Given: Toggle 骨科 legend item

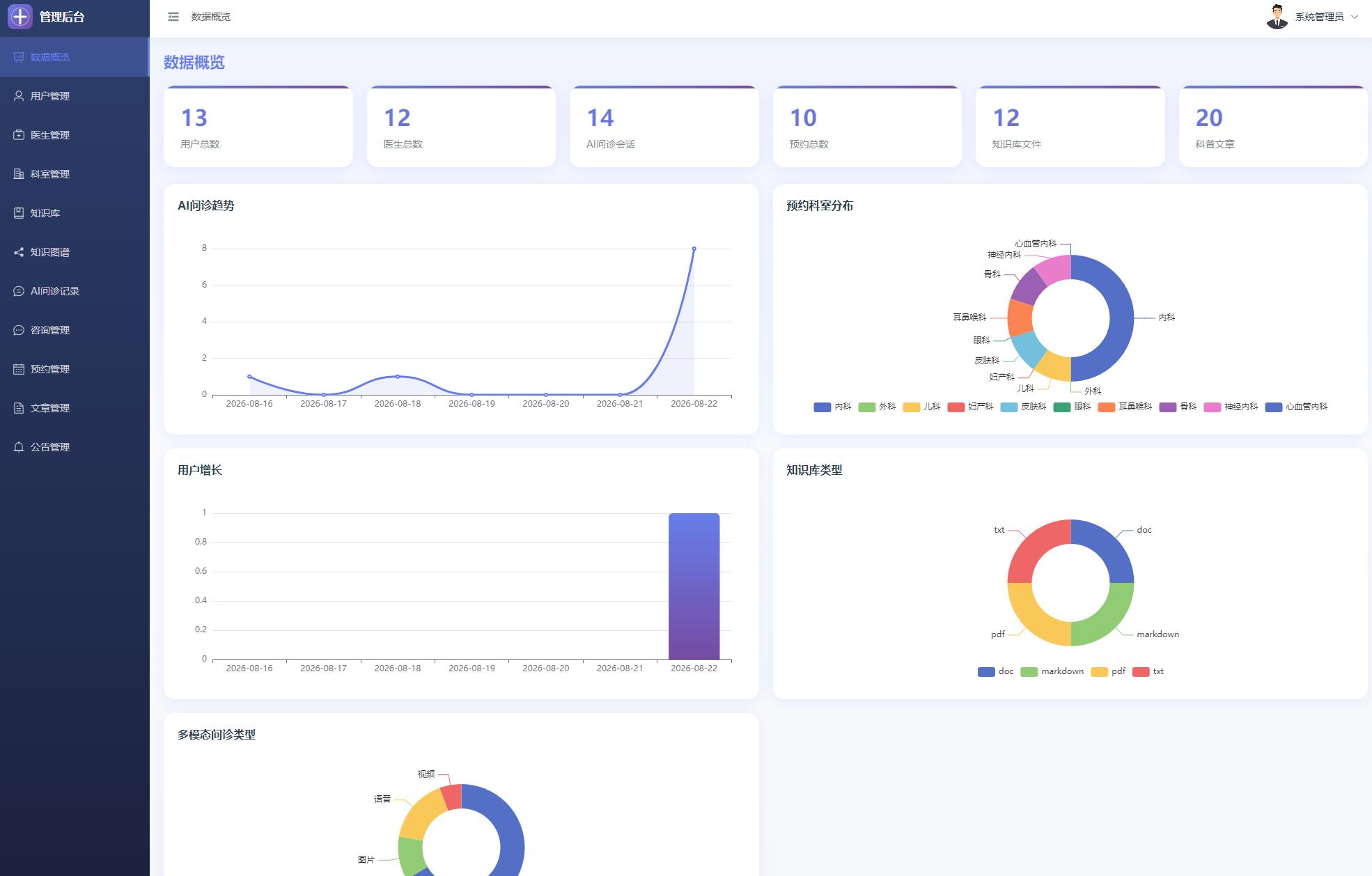Looking at the screenshot, I should click(1178, 407).
